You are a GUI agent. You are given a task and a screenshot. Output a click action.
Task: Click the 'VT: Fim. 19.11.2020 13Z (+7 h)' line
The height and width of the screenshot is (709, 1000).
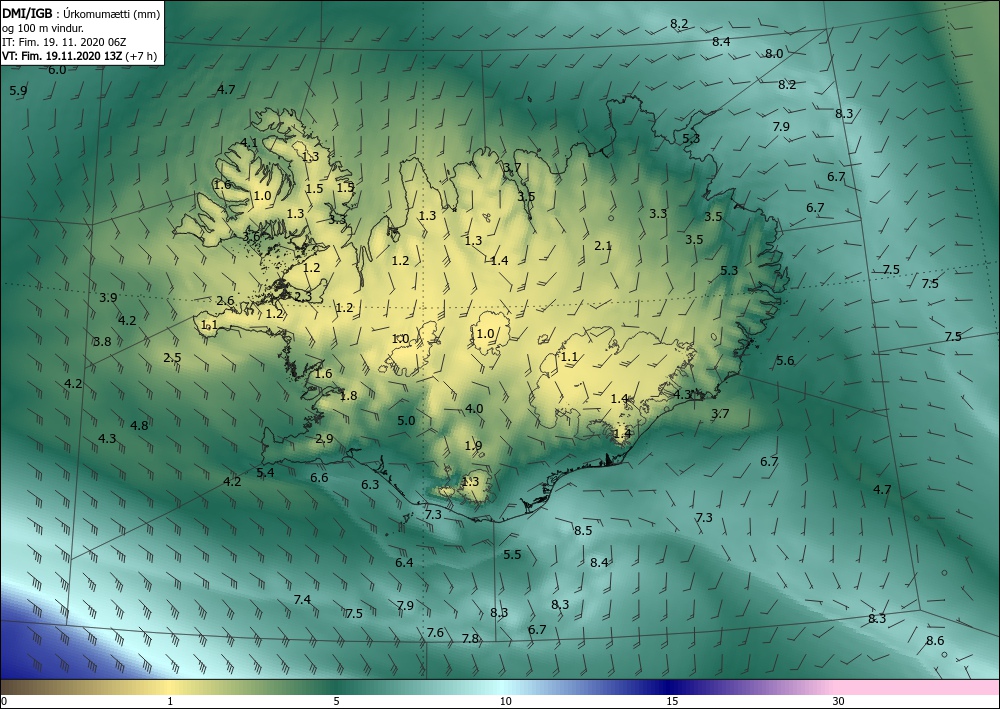[x=80, y=56]
